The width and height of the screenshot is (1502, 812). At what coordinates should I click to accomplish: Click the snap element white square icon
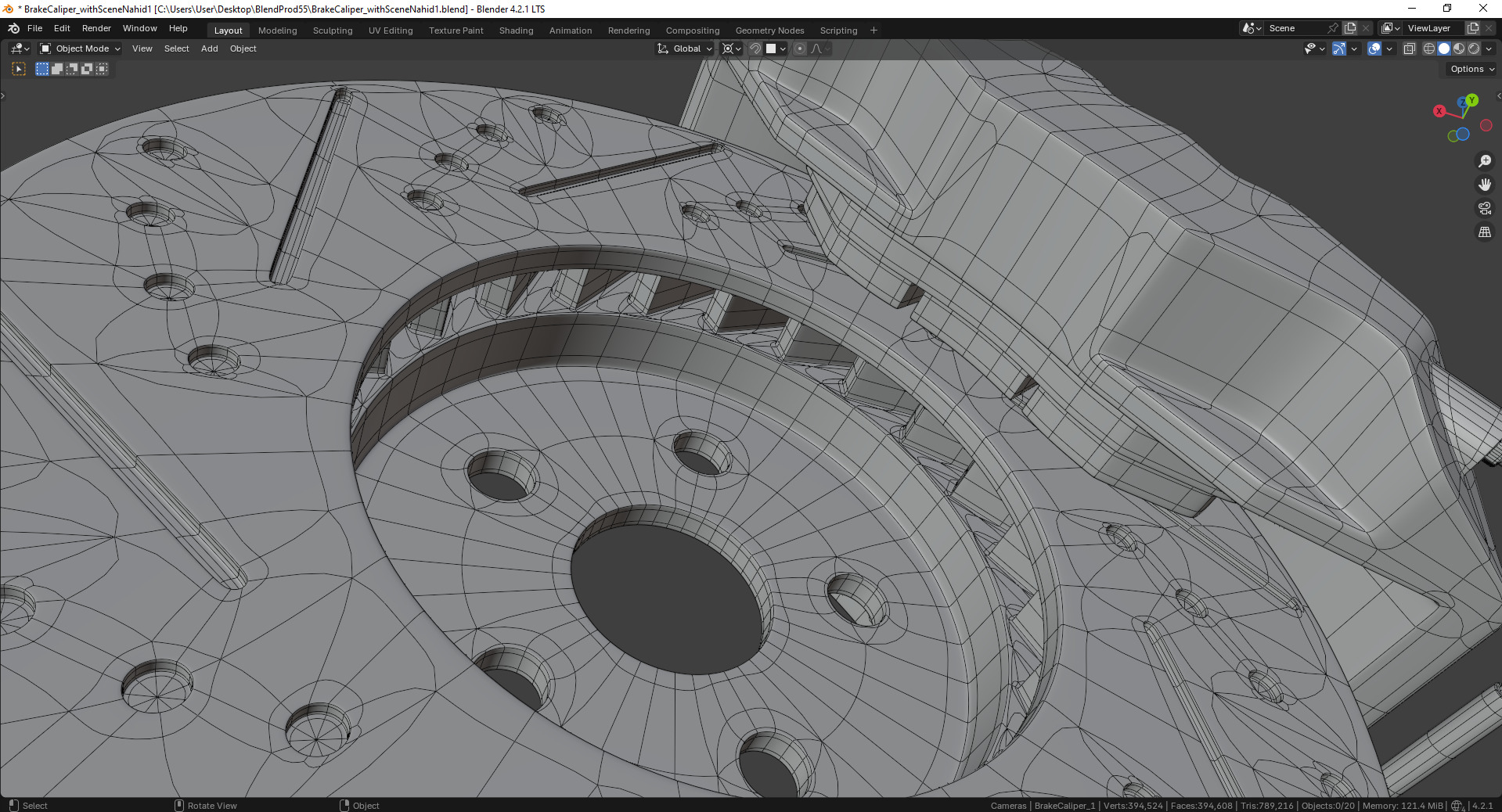(771, 49)
